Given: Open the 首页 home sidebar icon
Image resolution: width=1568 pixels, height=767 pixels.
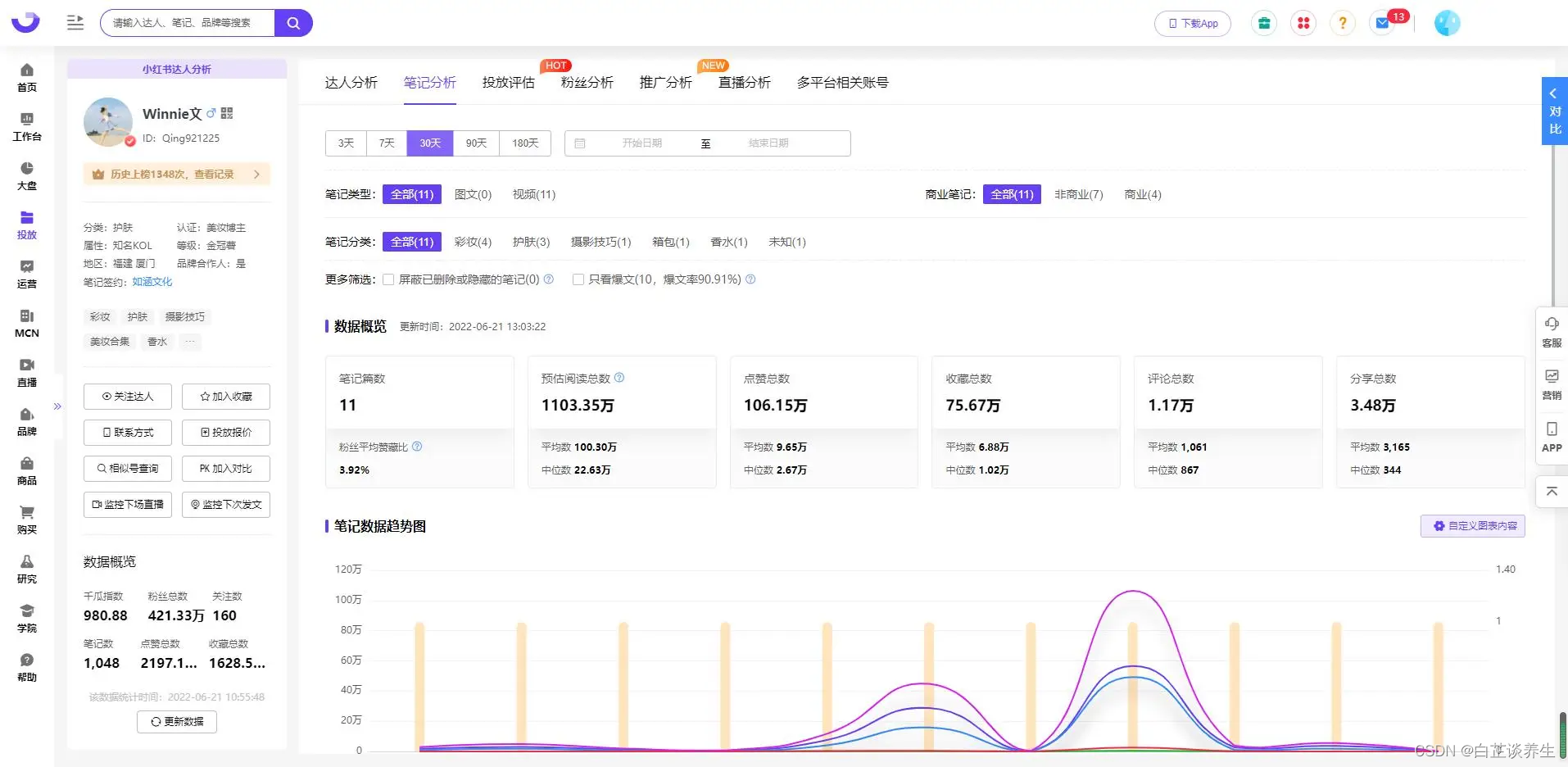Looking at the screenshot, I should (27, 77).
